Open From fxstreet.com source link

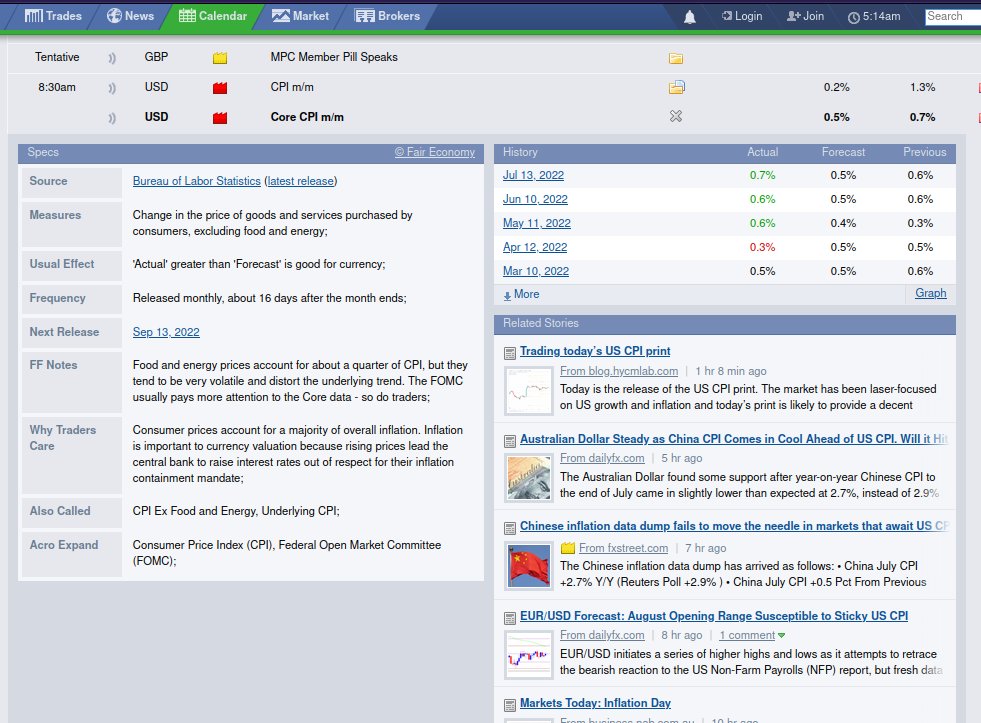click(623, 549)
